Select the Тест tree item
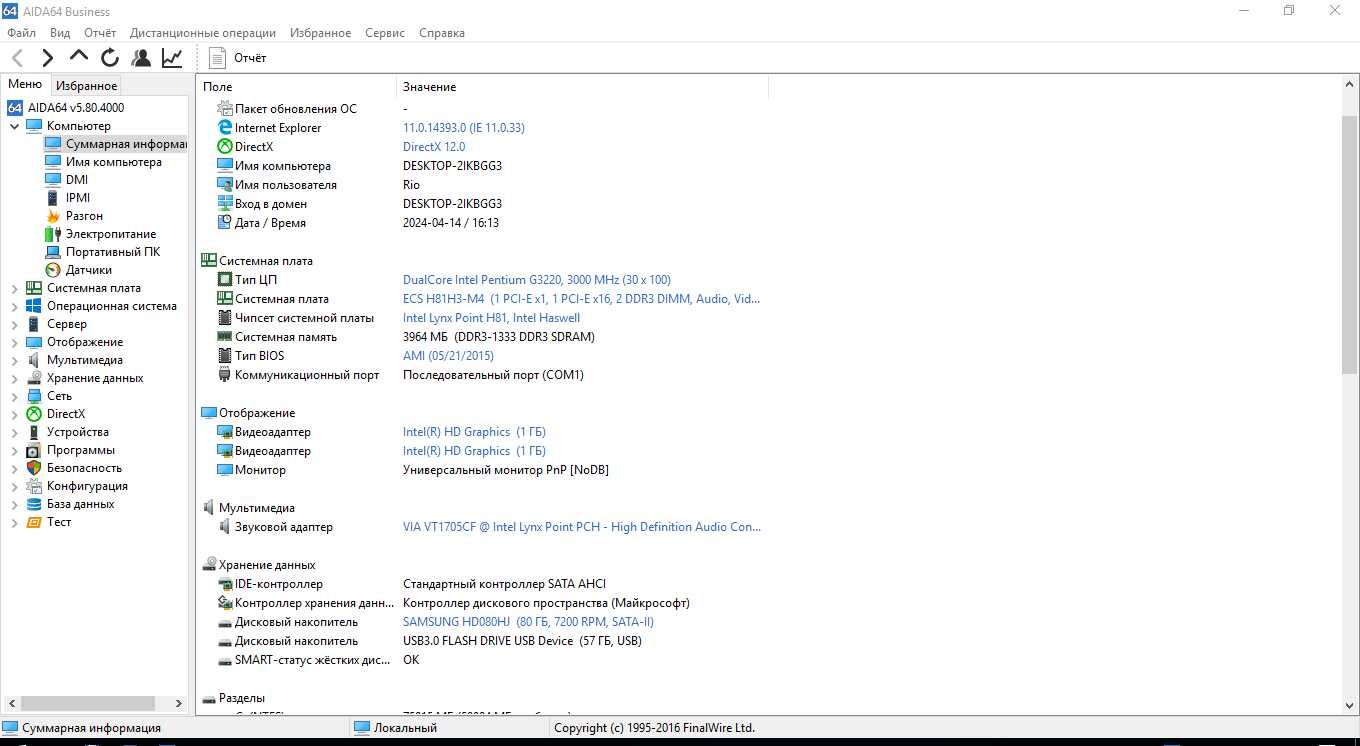The width and height of the screenshot is (1360, 746). (59, 522)
